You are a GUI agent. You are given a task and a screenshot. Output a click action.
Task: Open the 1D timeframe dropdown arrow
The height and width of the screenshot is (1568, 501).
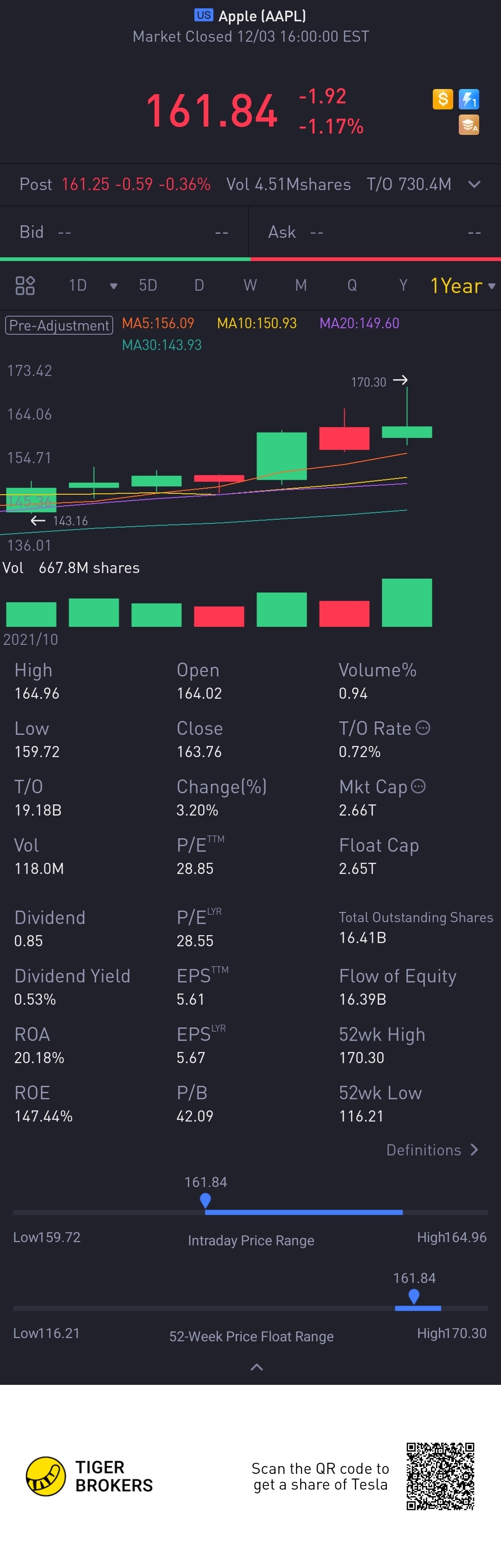113,286
